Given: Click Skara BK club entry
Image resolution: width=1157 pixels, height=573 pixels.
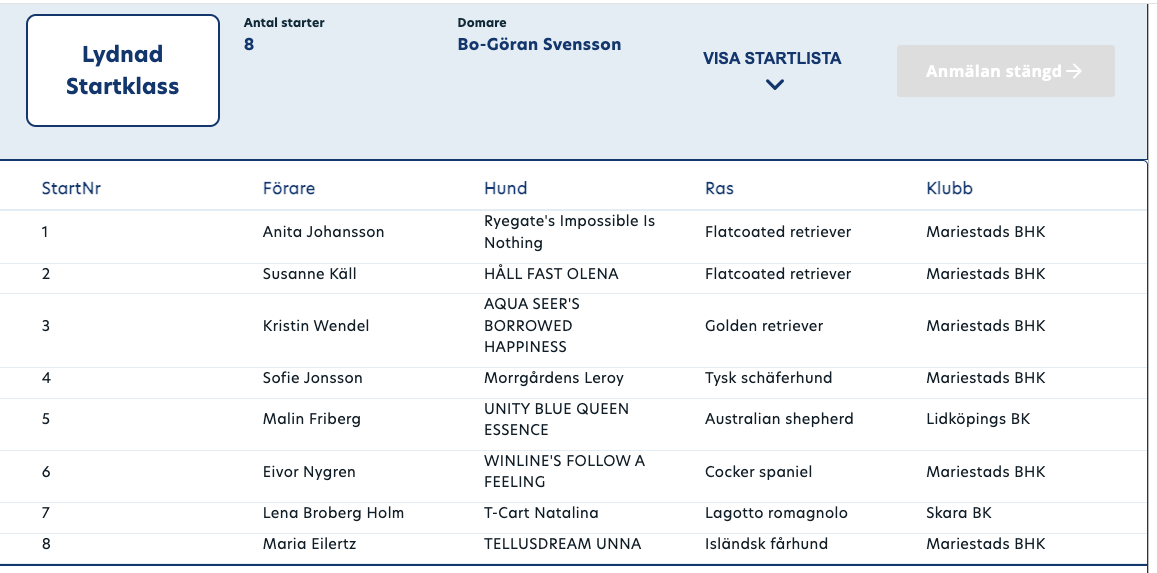Looking at the screenshot, I should (959, 513).
